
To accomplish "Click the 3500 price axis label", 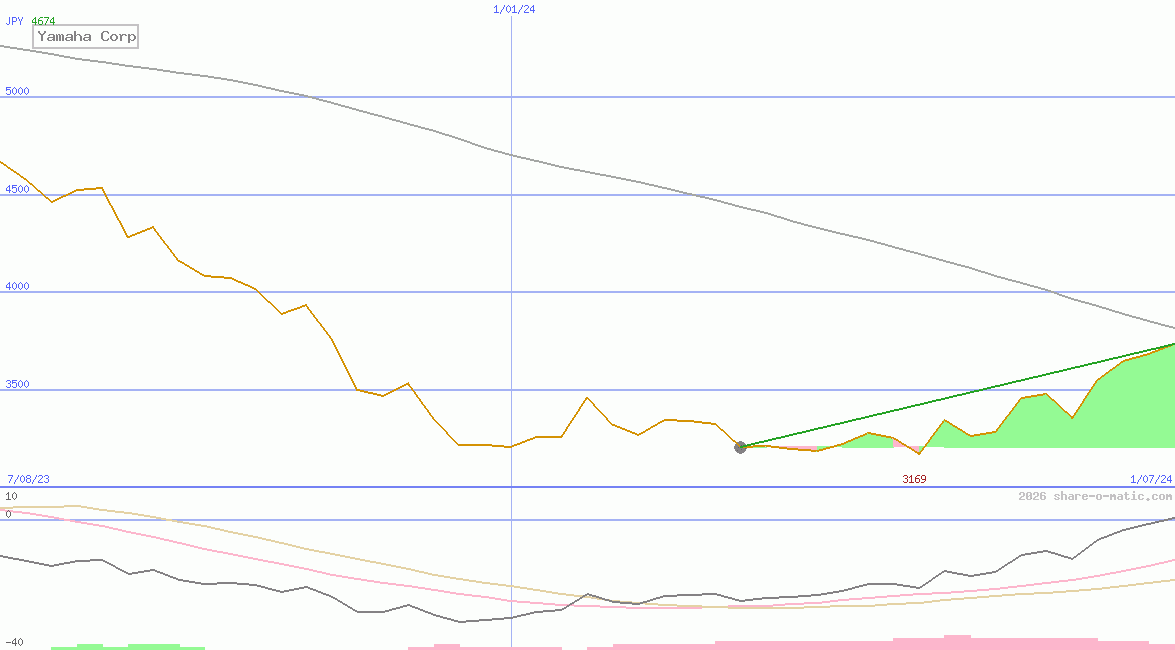I will pyautogui.click(x=17, y=385).
